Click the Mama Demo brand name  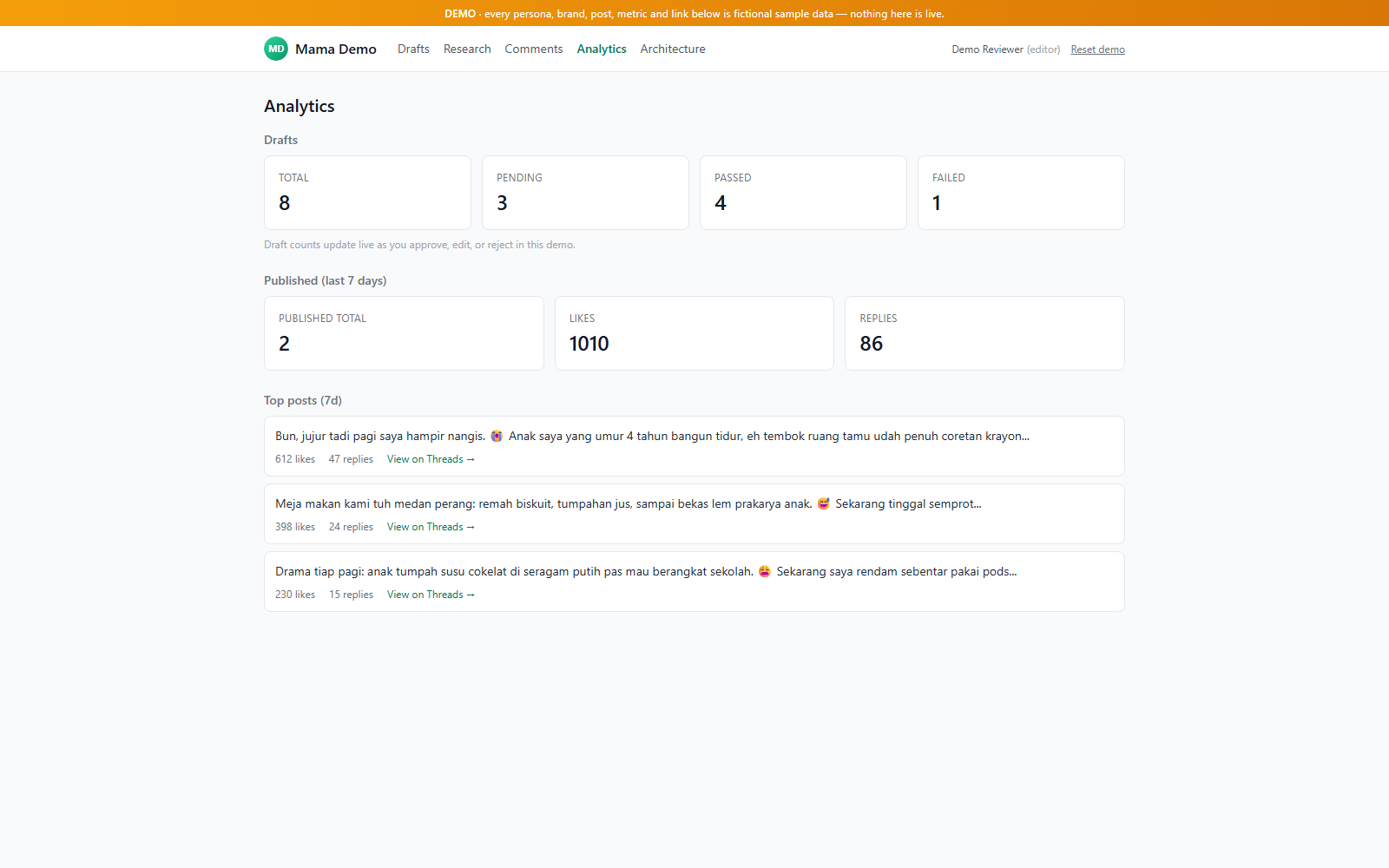pos(335,49)
